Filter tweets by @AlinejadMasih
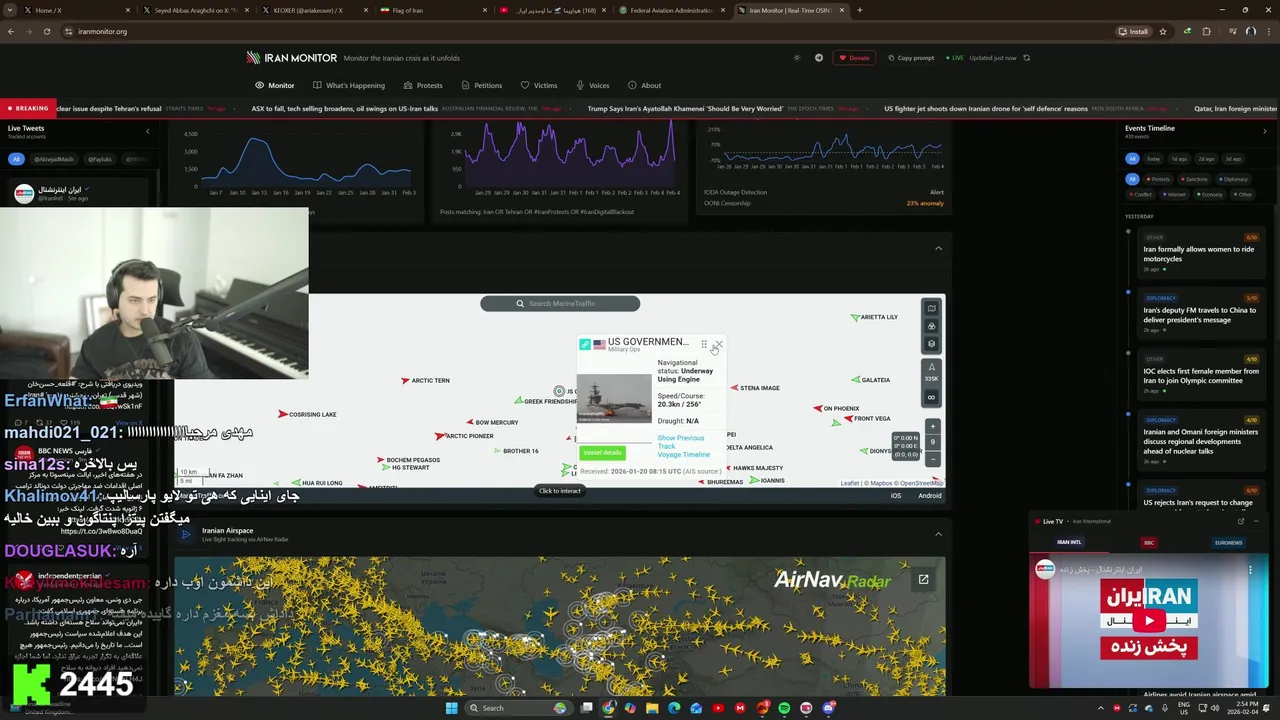 (54, 159)
